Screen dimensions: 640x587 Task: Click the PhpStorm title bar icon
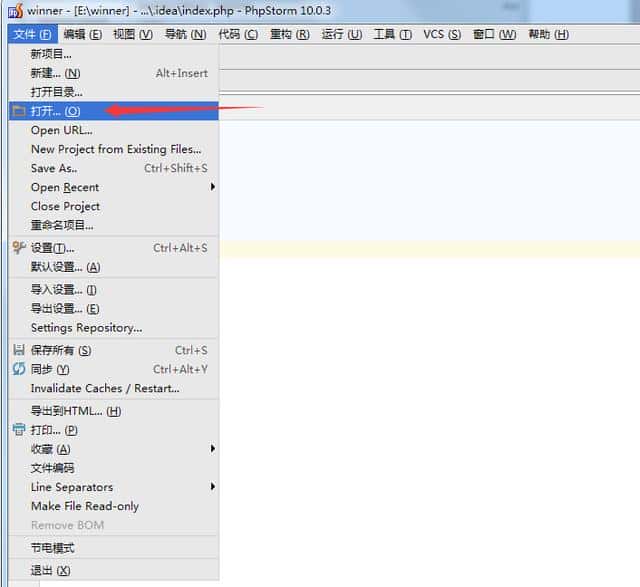[x=16, y=11]
